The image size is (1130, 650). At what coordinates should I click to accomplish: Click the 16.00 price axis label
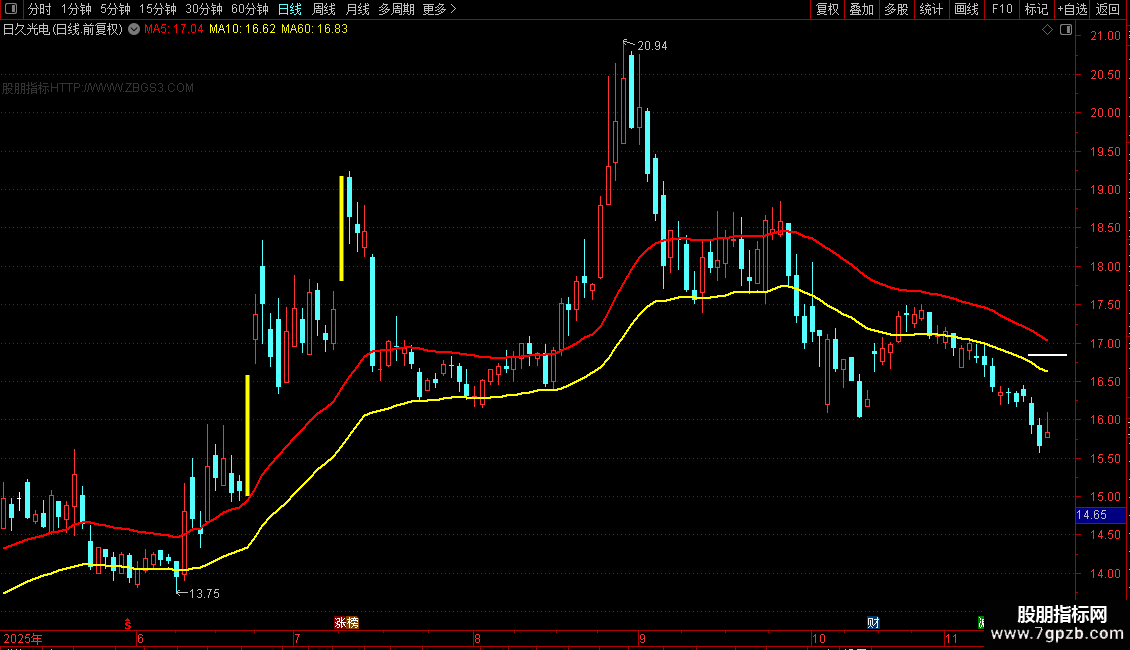[x=1105, y=420]
